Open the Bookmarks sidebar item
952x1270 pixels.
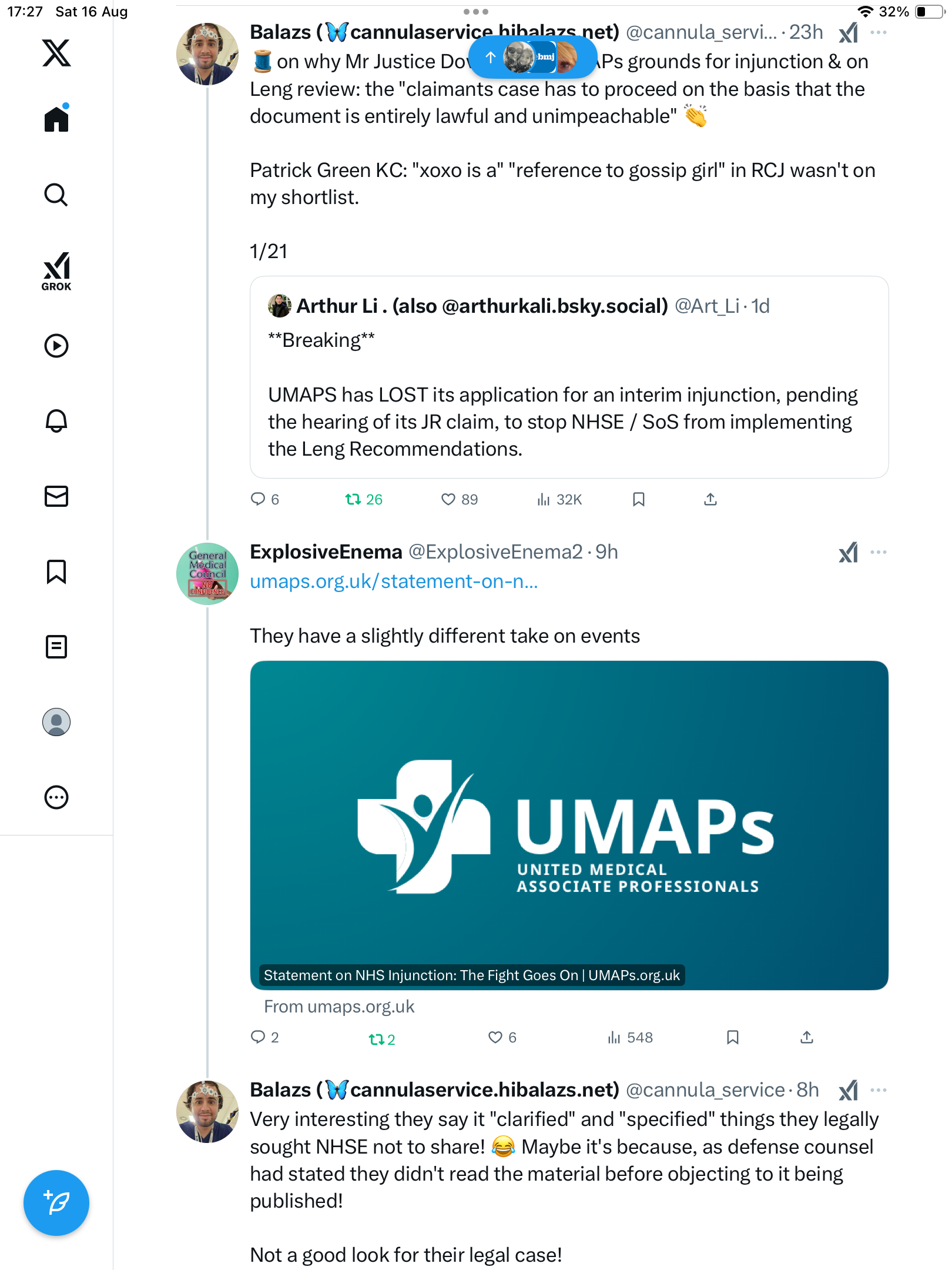tap(56, 571)
